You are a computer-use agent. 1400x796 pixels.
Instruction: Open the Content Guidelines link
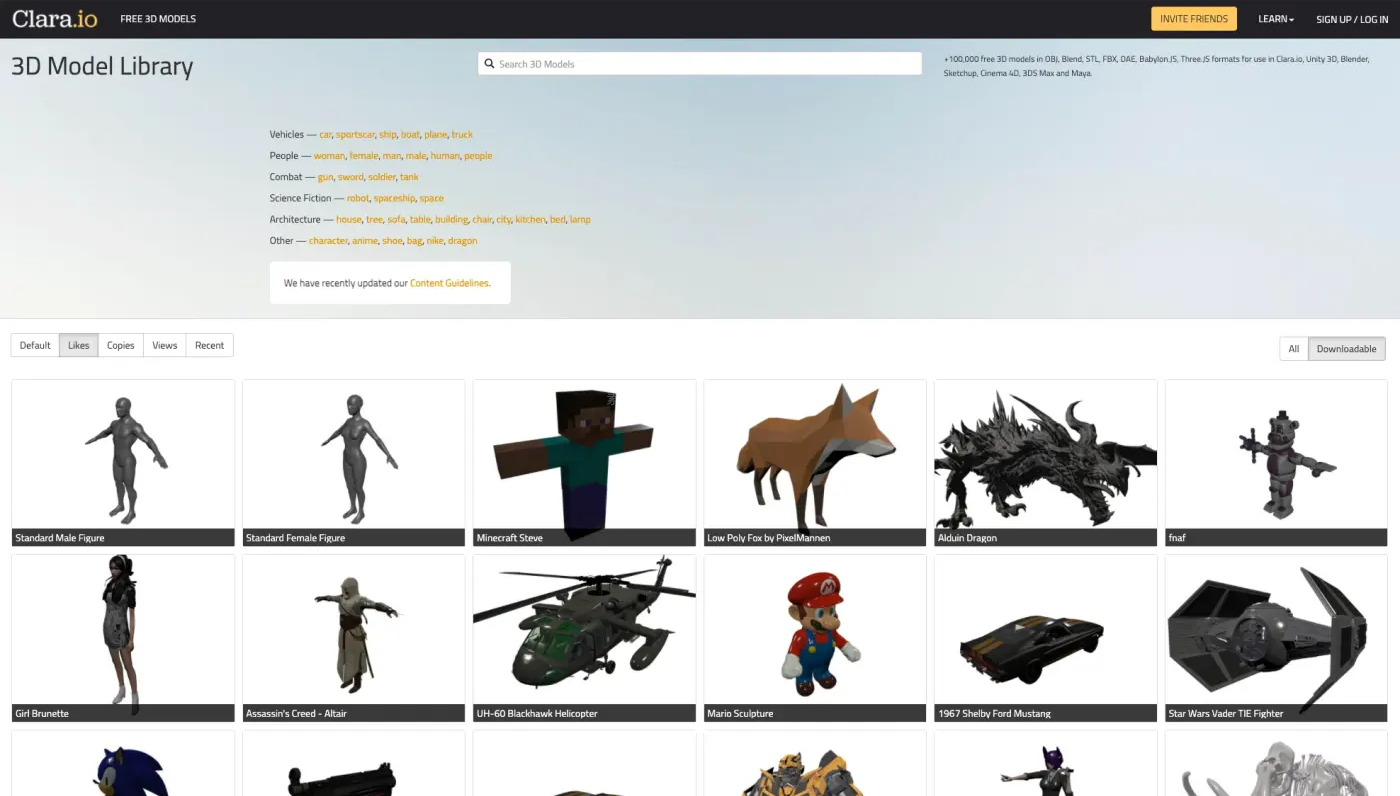pyautogui.click(x=449, y=283)
